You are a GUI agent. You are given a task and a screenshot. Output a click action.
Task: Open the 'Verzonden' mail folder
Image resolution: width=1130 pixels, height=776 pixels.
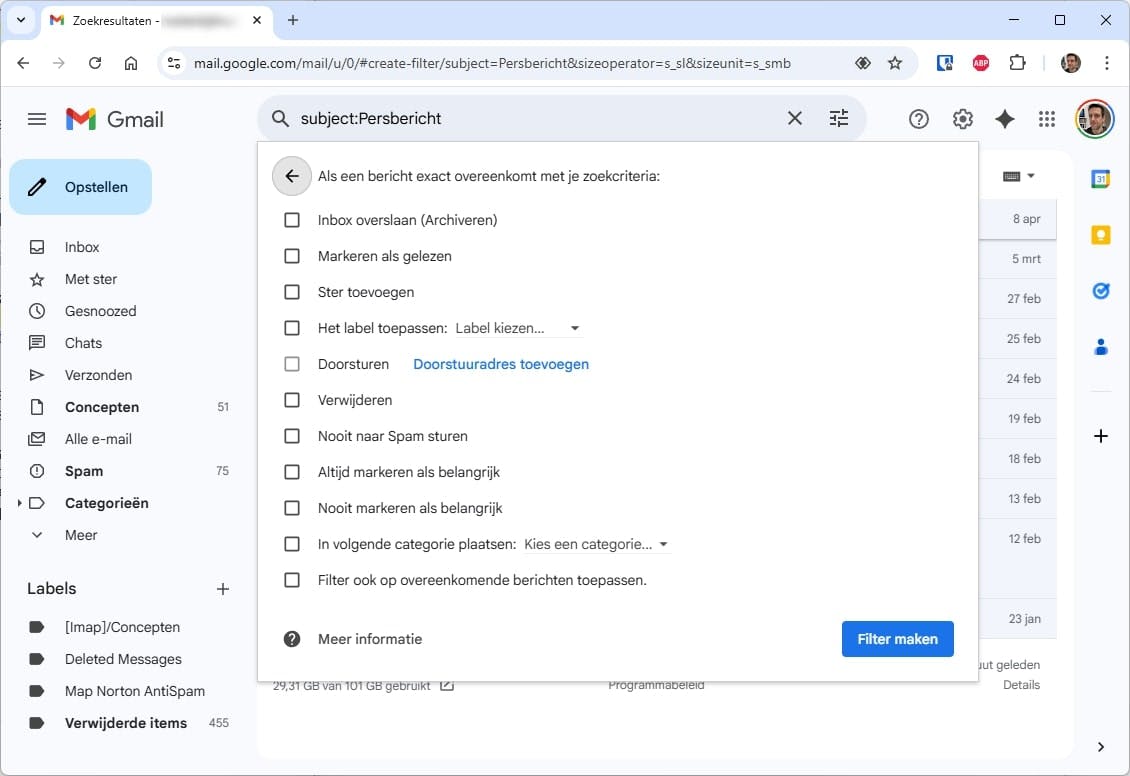pyautogui.click(x=98, y=375)
